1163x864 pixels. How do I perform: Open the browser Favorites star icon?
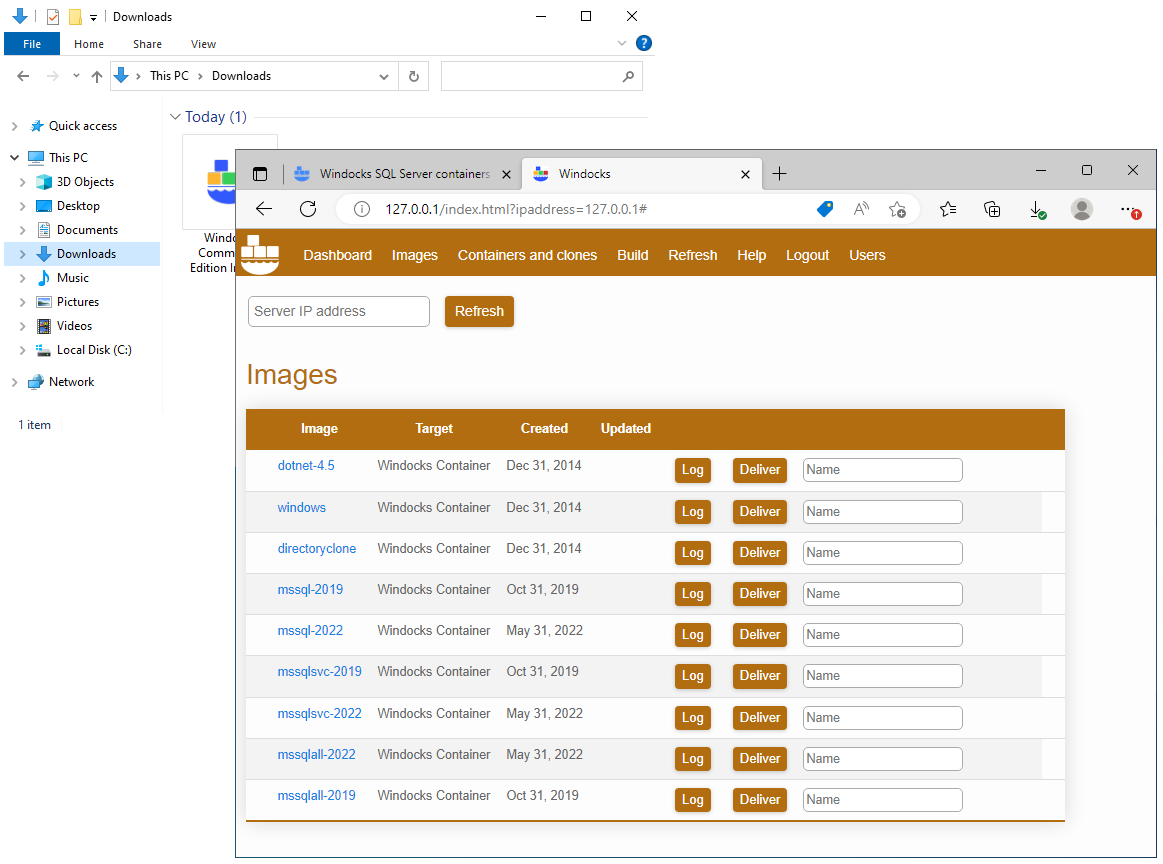click(x=948, y=209)
